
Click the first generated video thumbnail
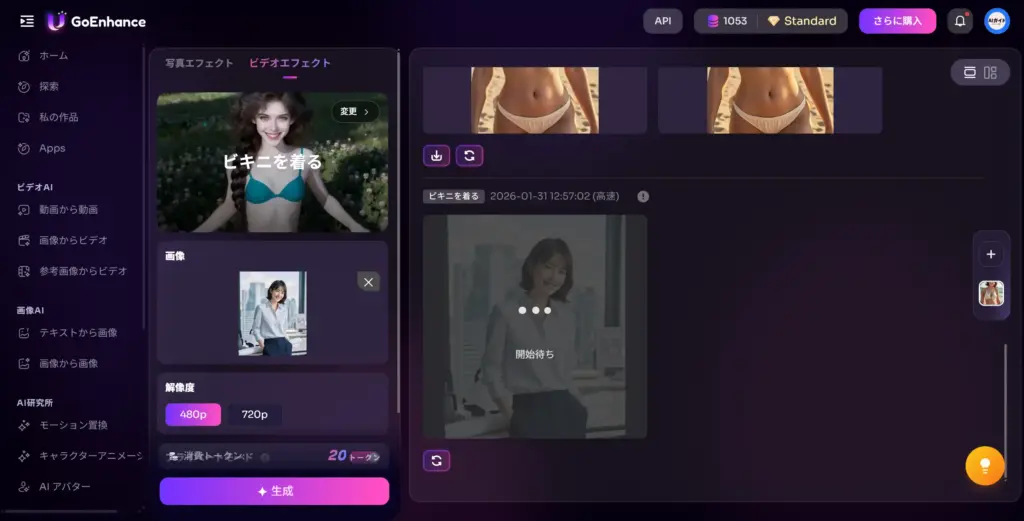535,100
